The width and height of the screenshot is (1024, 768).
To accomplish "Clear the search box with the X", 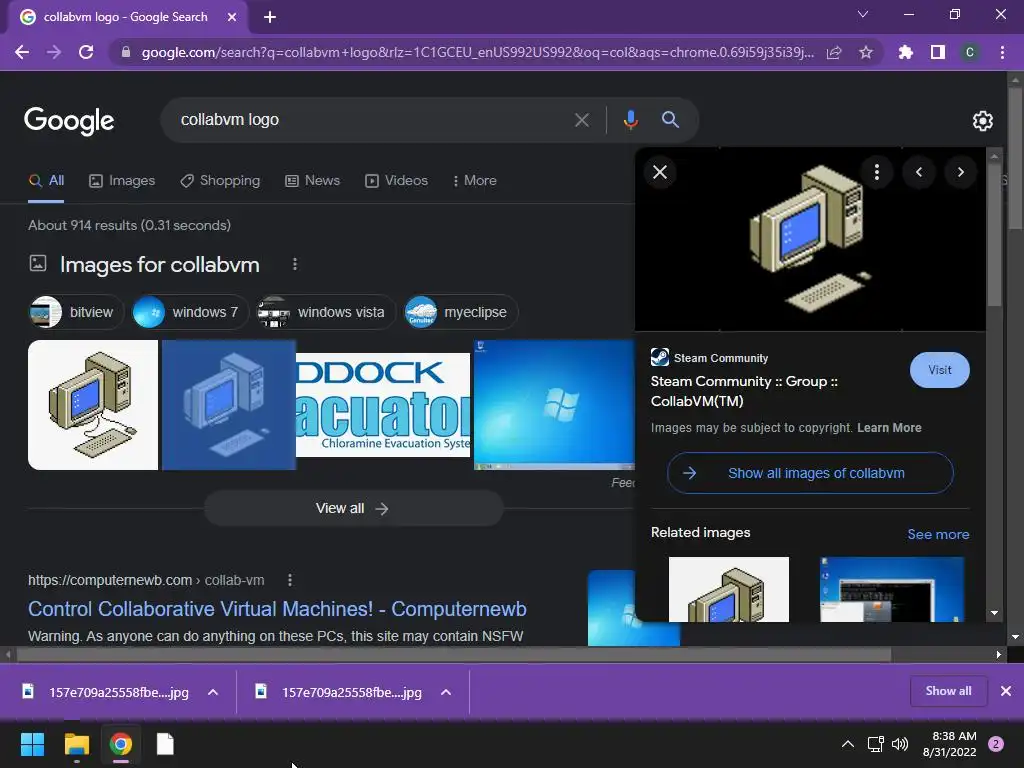I will [x=581, y=120].
